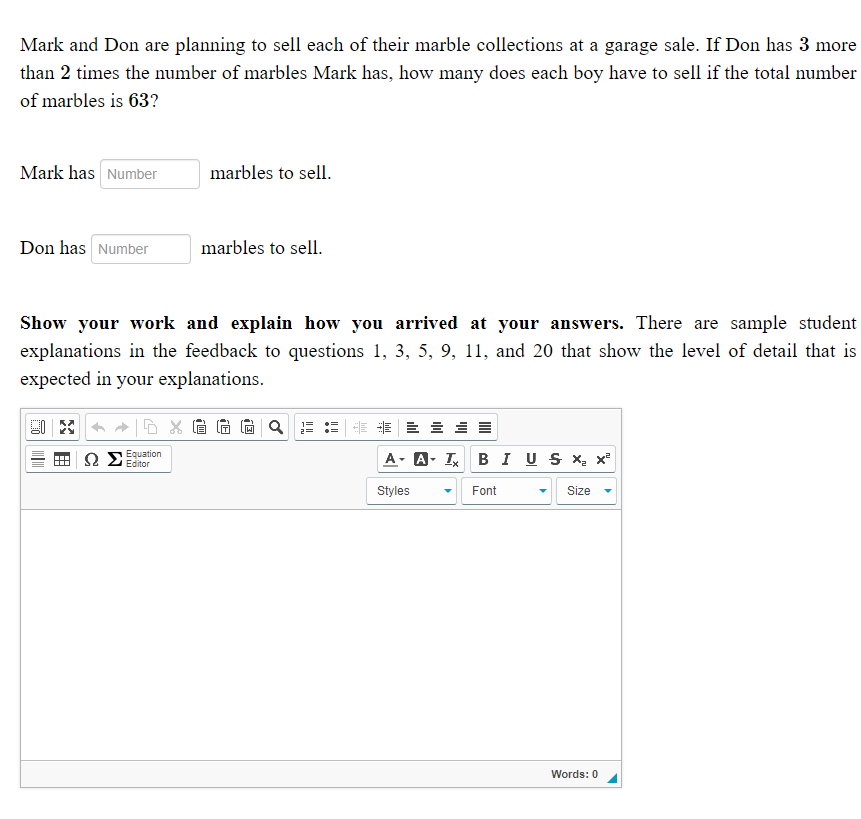
Task: Click the Don has Number input field
Action: coord(141,249)
